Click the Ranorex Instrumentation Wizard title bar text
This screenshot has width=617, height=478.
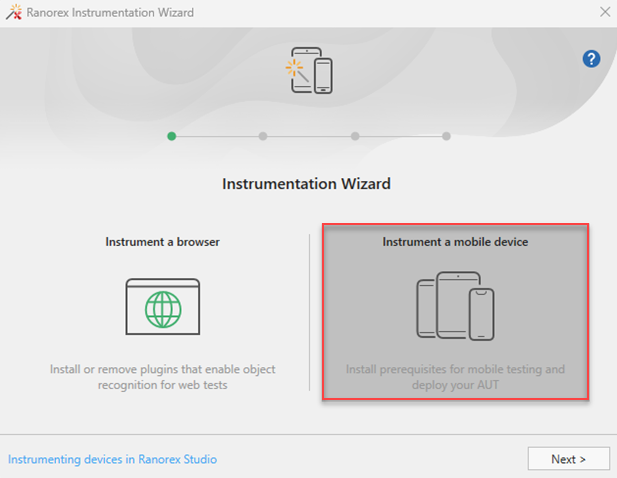[x=110, y=13]
